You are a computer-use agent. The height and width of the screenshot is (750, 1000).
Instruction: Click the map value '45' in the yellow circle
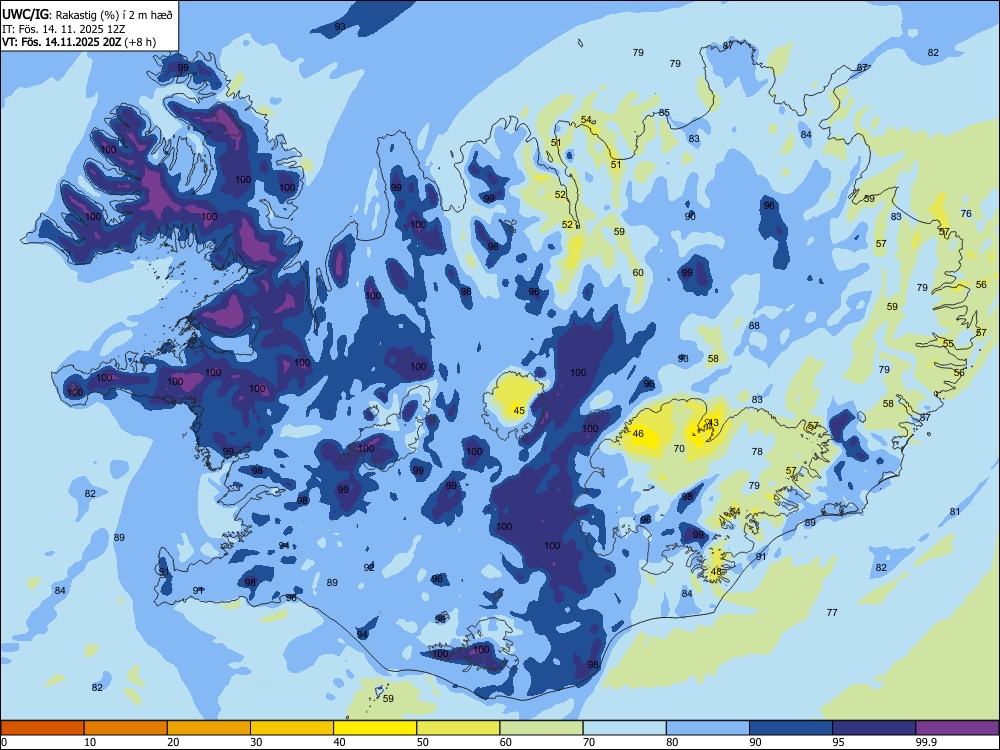(519, 411)
